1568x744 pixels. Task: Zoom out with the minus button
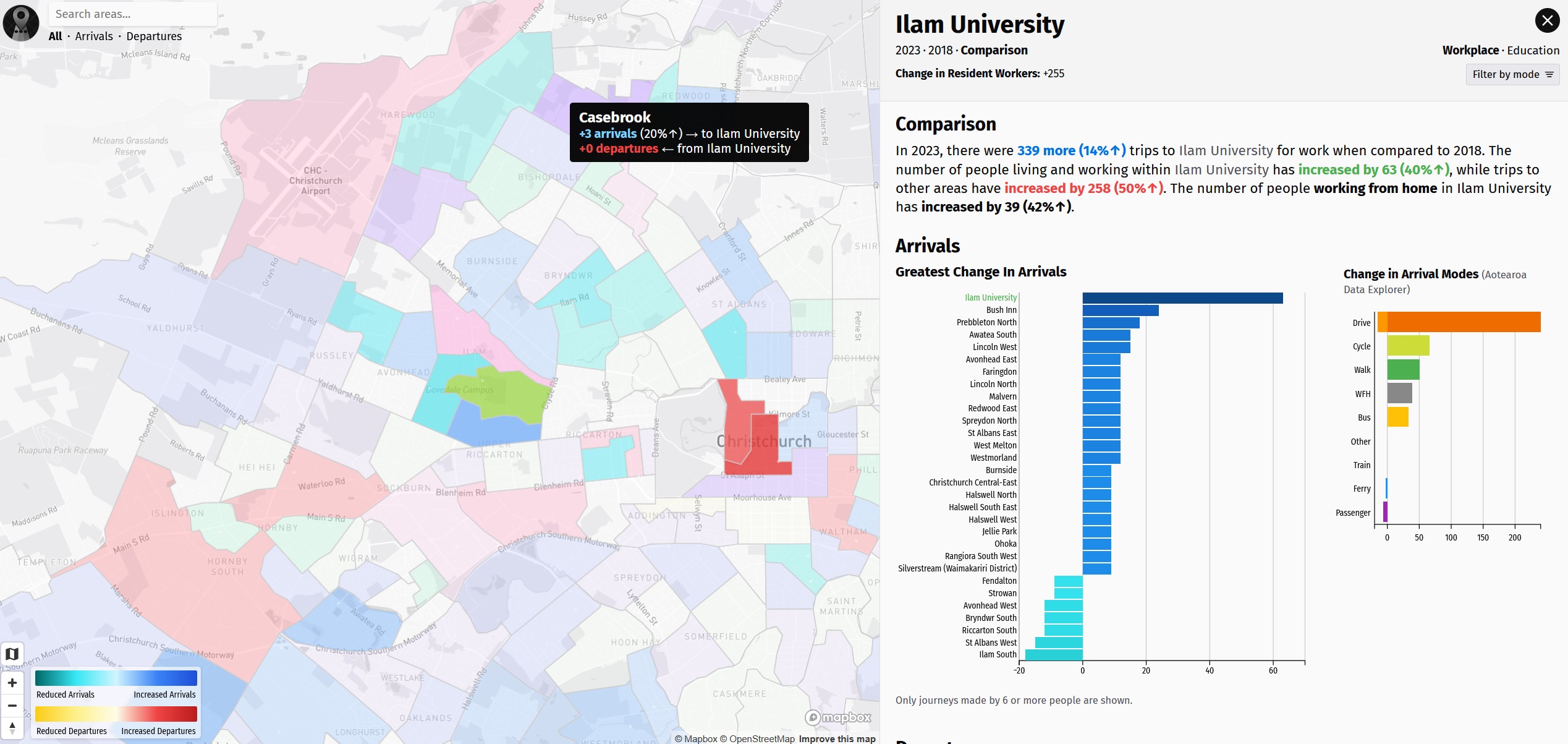point(12,705)
